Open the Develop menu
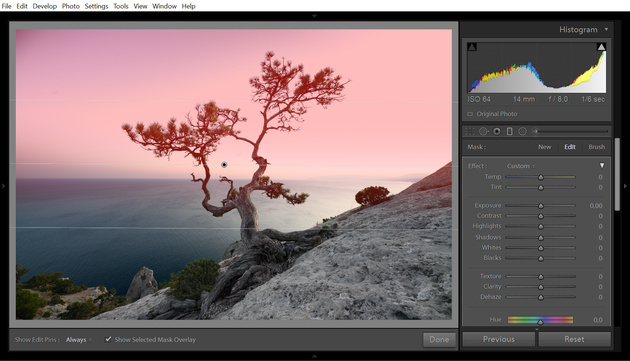The width and height of the screenshot is (630, 361). pos(45,6)
